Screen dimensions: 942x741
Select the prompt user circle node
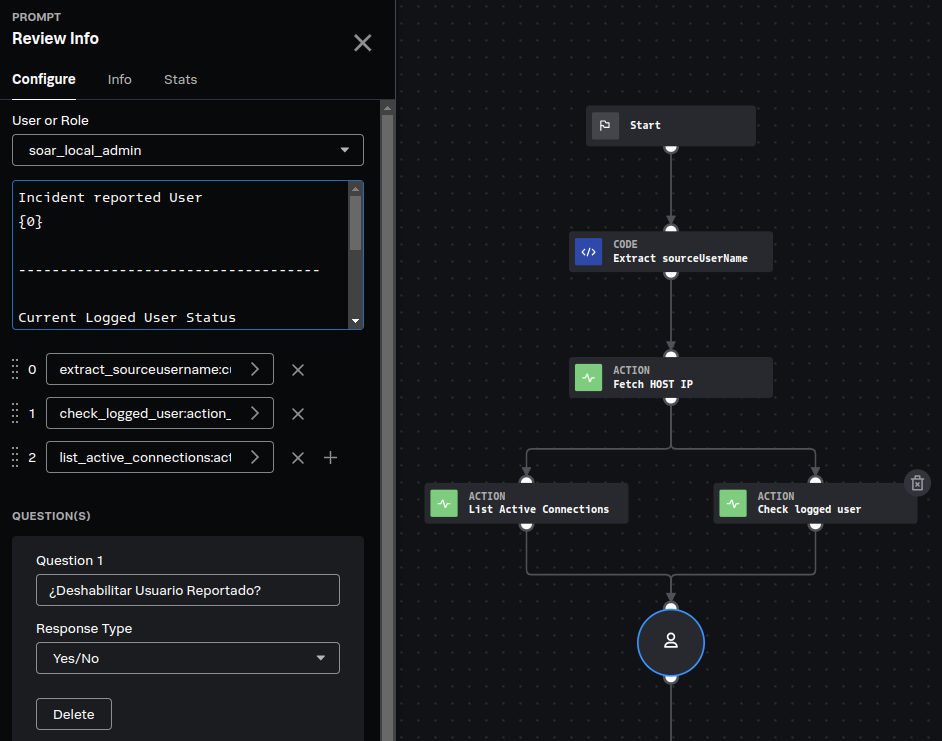pyautogui.click(x=671, y=642)
